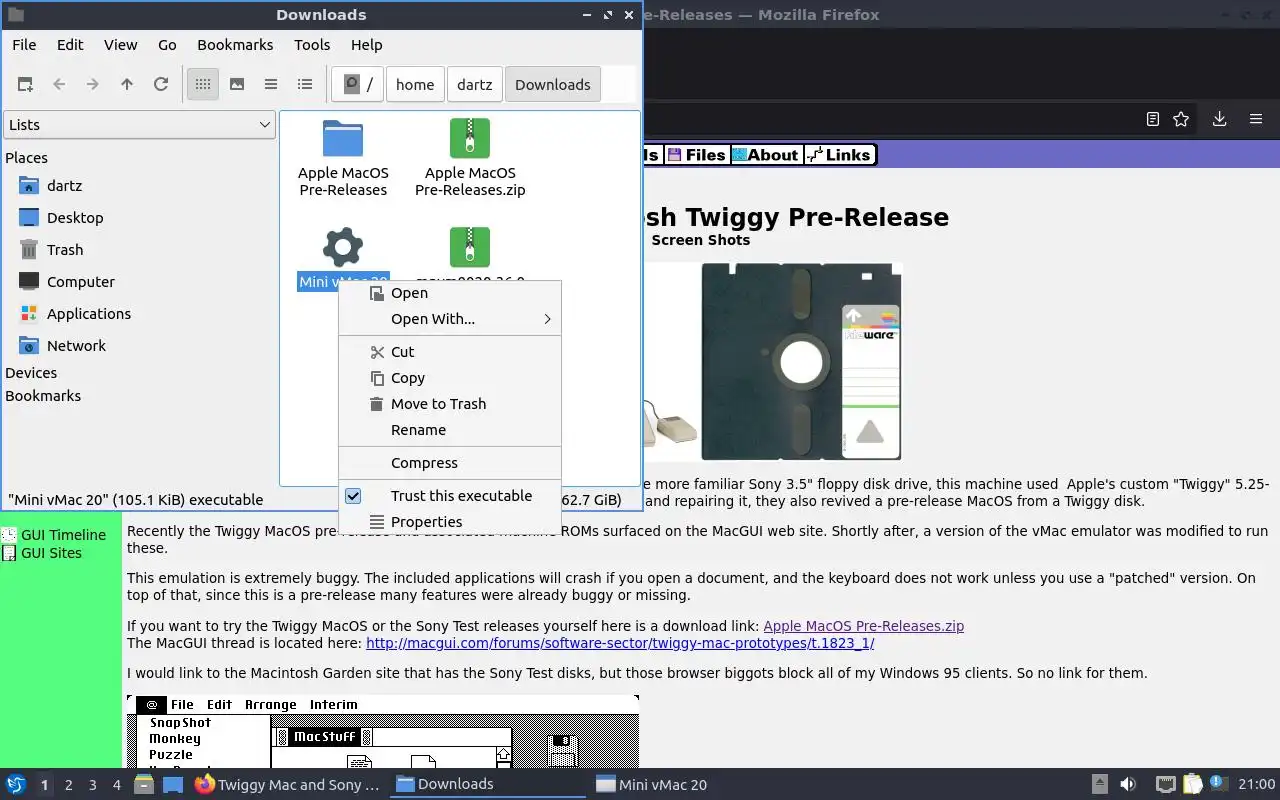Go forward in file manager history

click(93, 85)
